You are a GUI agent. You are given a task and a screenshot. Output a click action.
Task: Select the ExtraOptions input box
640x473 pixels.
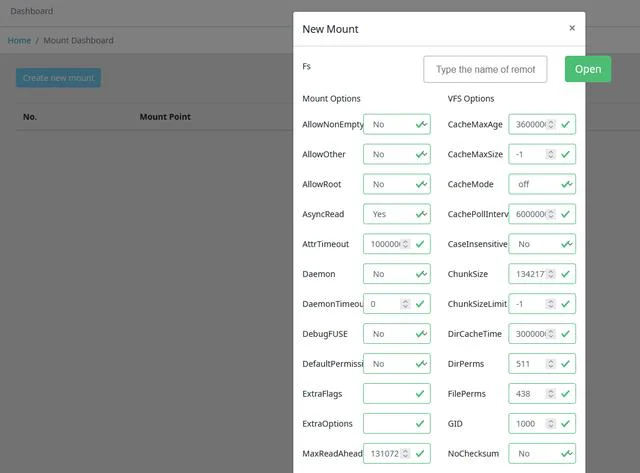[x=397, y=424]
